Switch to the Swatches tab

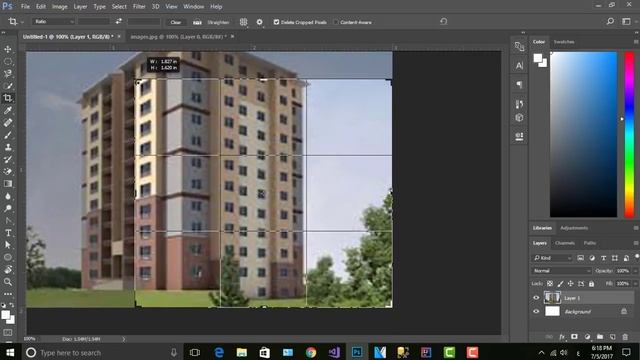564,42
